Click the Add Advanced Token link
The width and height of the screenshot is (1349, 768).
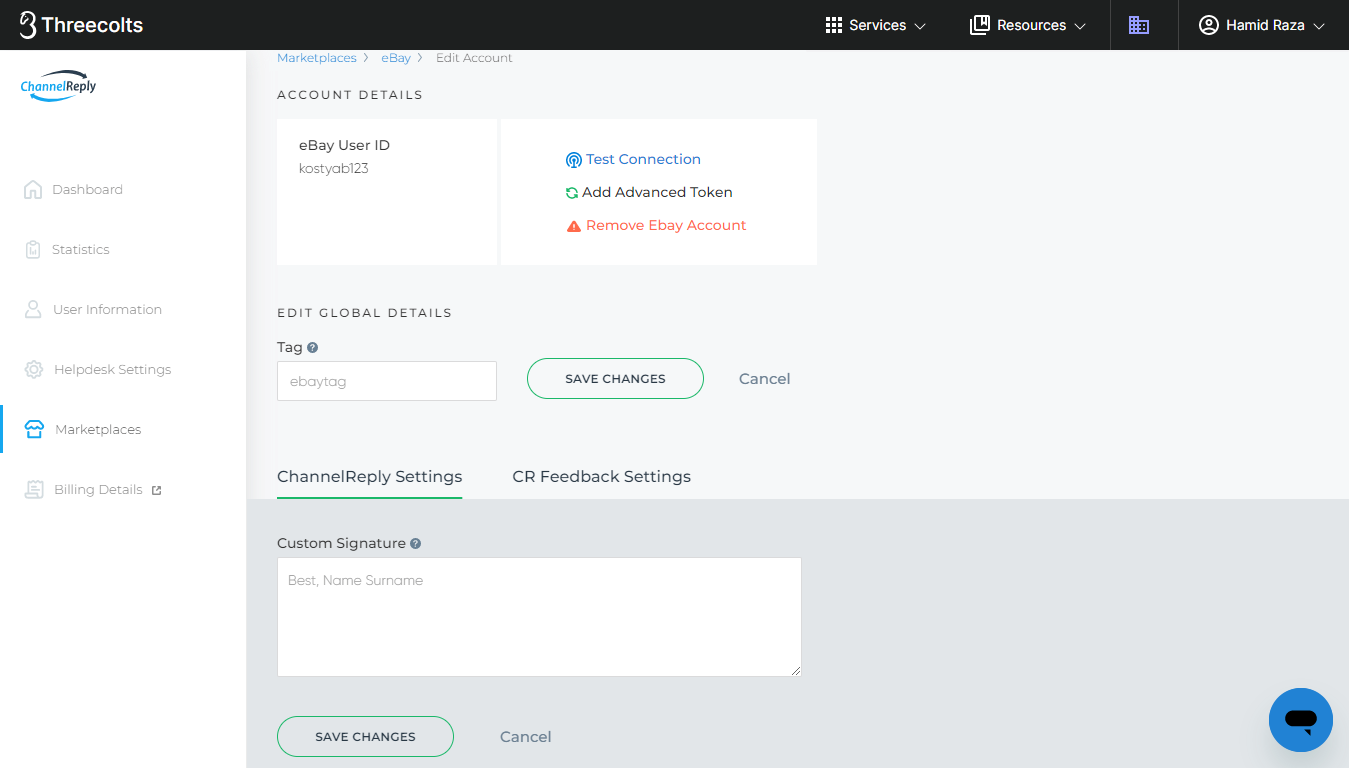657,193
